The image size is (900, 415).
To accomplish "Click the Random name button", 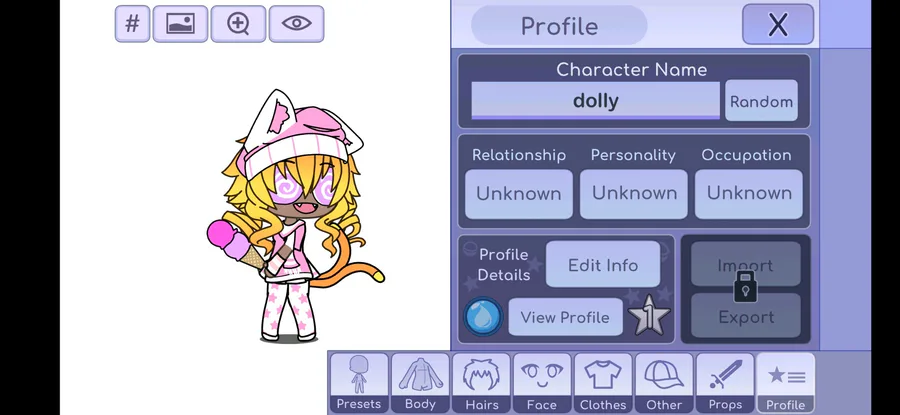I will click(761, 101).
